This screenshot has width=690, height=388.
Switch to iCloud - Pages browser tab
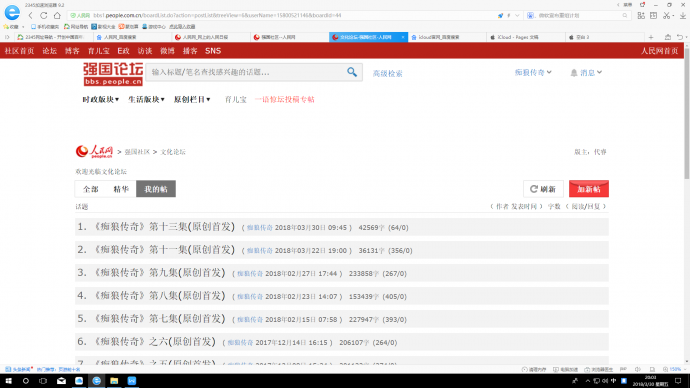pos(525,37)
